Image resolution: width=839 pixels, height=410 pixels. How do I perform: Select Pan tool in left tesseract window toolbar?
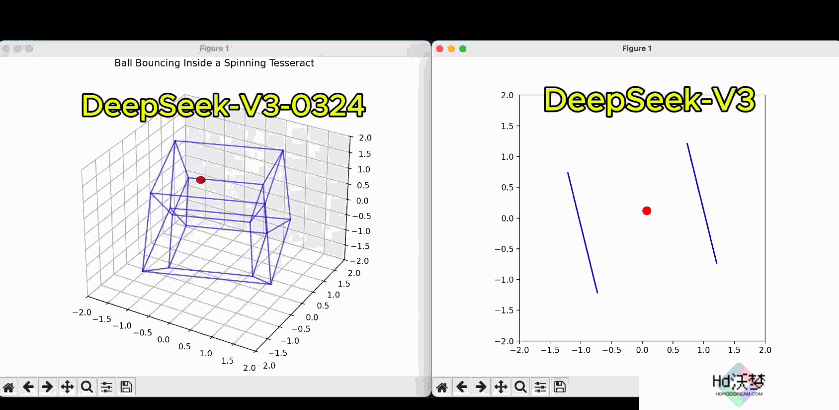tap(67, 386)
